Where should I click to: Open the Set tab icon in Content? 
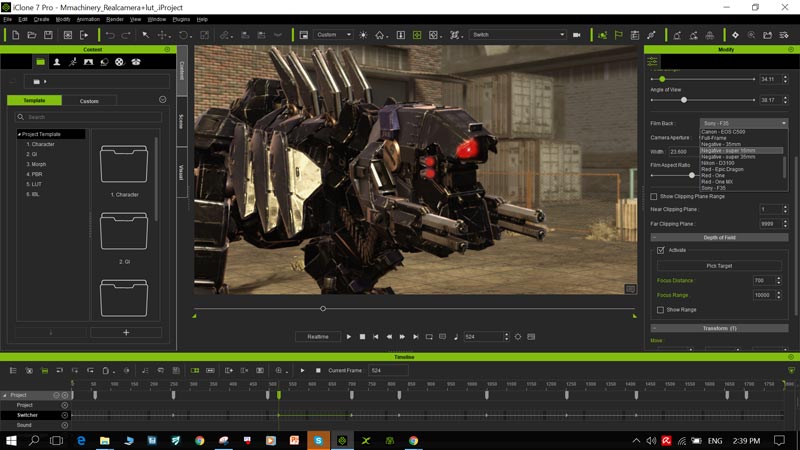click(x=88, y=62)
